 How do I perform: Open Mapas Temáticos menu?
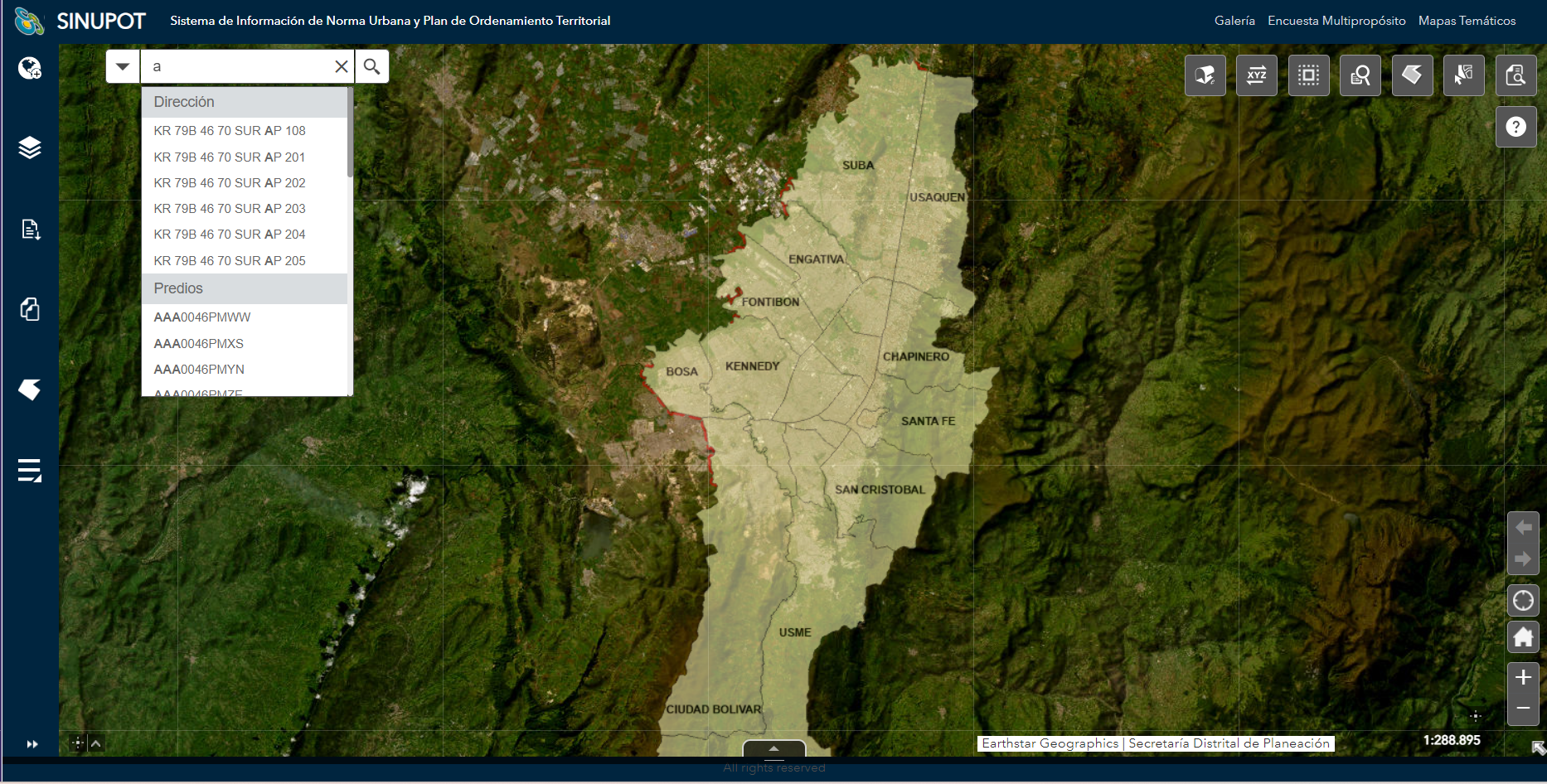[x=1467, y=21]
